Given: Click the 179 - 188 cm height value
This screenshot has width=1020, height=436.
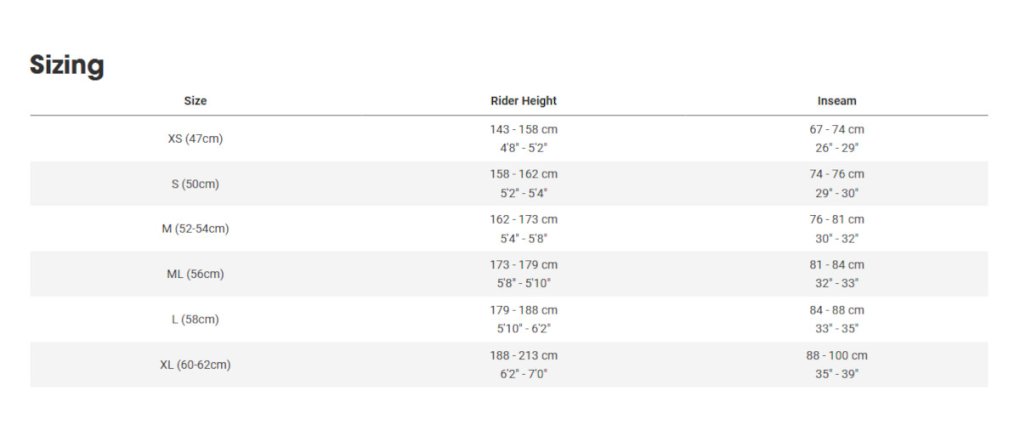Looking at the screenshot, I should (523, 311).
